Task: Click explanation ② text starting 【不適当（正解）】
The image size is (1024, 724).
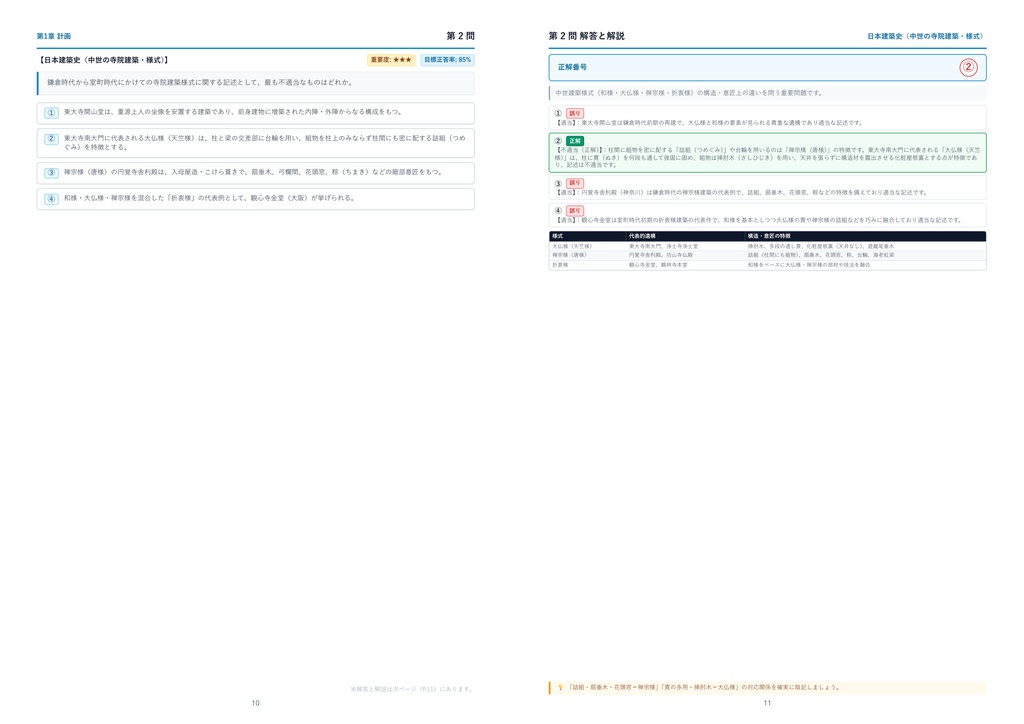Action: click(x=767, y=157)
